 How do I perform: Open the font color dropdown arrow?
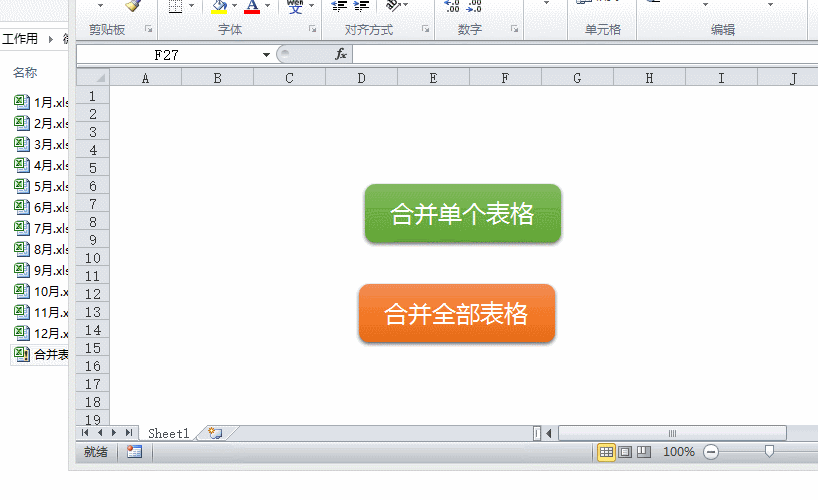pyautogui.click(x=266, y=6)
